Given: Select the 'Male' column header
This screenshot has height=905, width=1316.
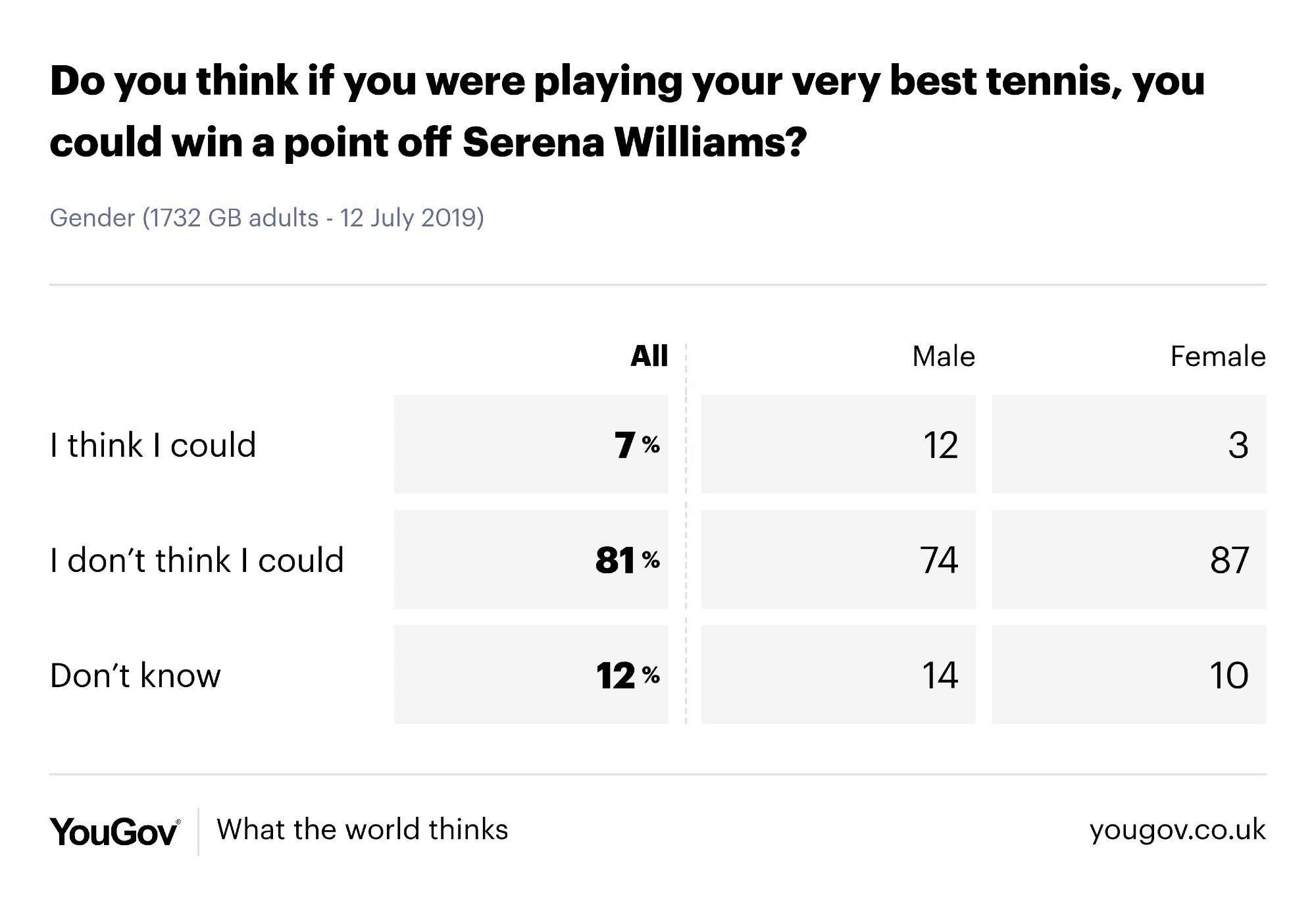Looking at the screenshot, I should click(x=943, y=356).
